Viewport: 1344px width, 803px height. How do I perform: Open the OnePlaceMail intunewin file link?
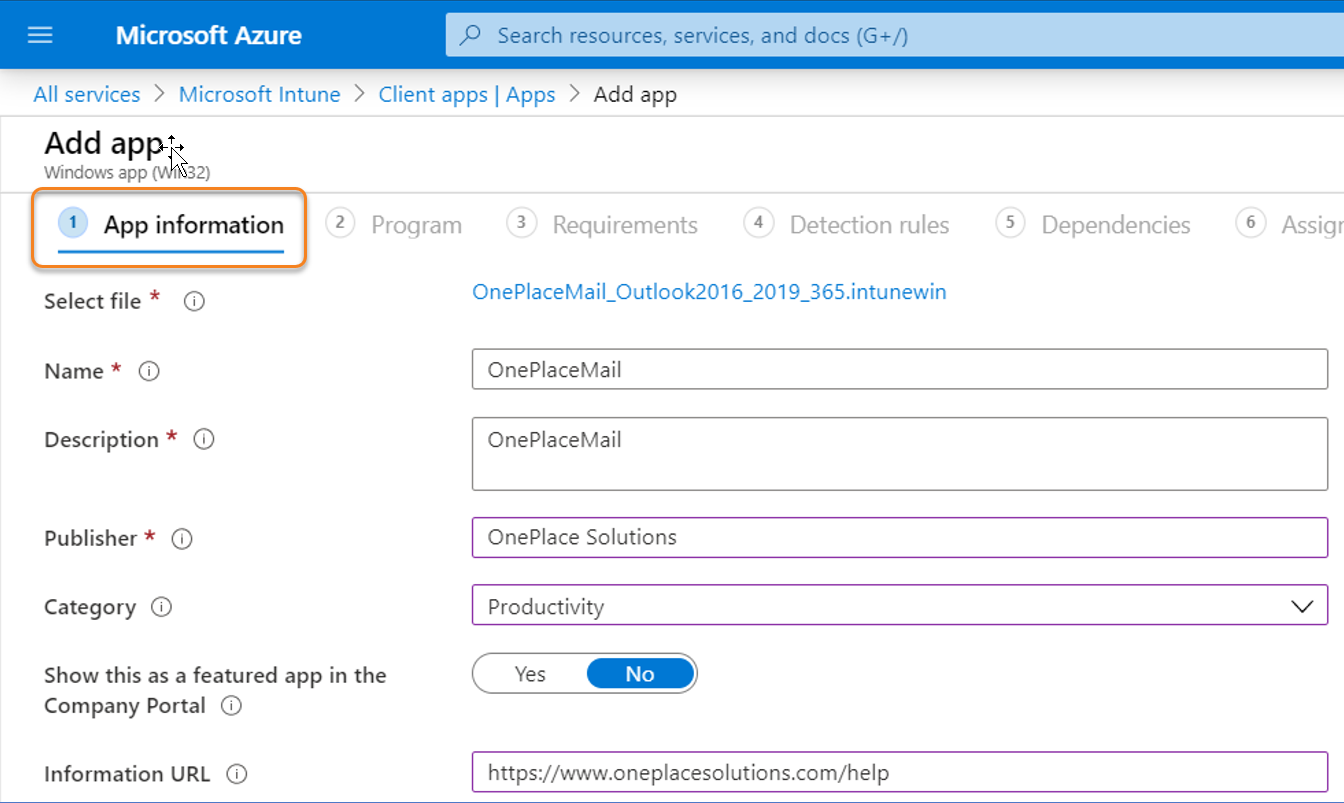[x=709, y=292]
